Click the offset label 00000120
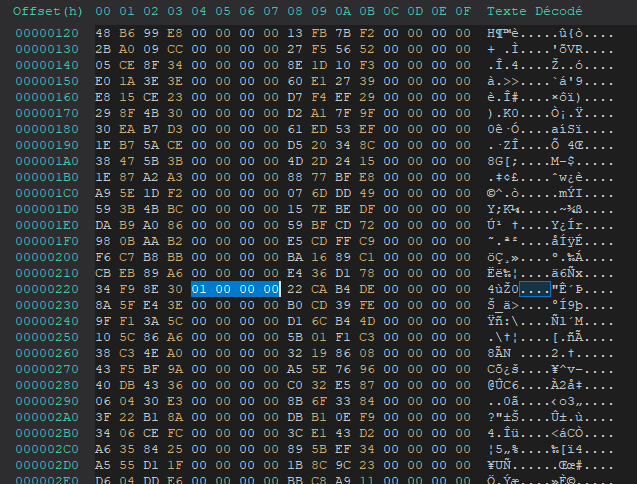637x484 pixels. click(x=47, y=33)
